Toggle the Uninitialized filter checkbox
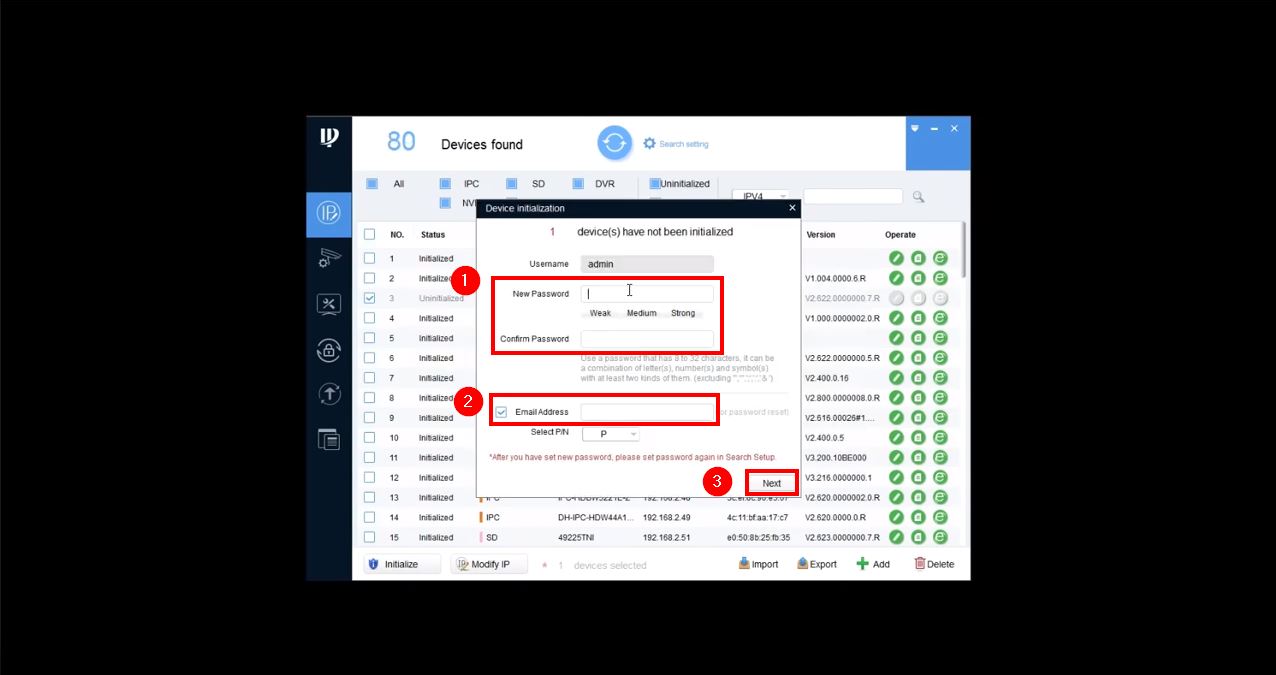Screen dimensions: 1276x675 (655, 184)
